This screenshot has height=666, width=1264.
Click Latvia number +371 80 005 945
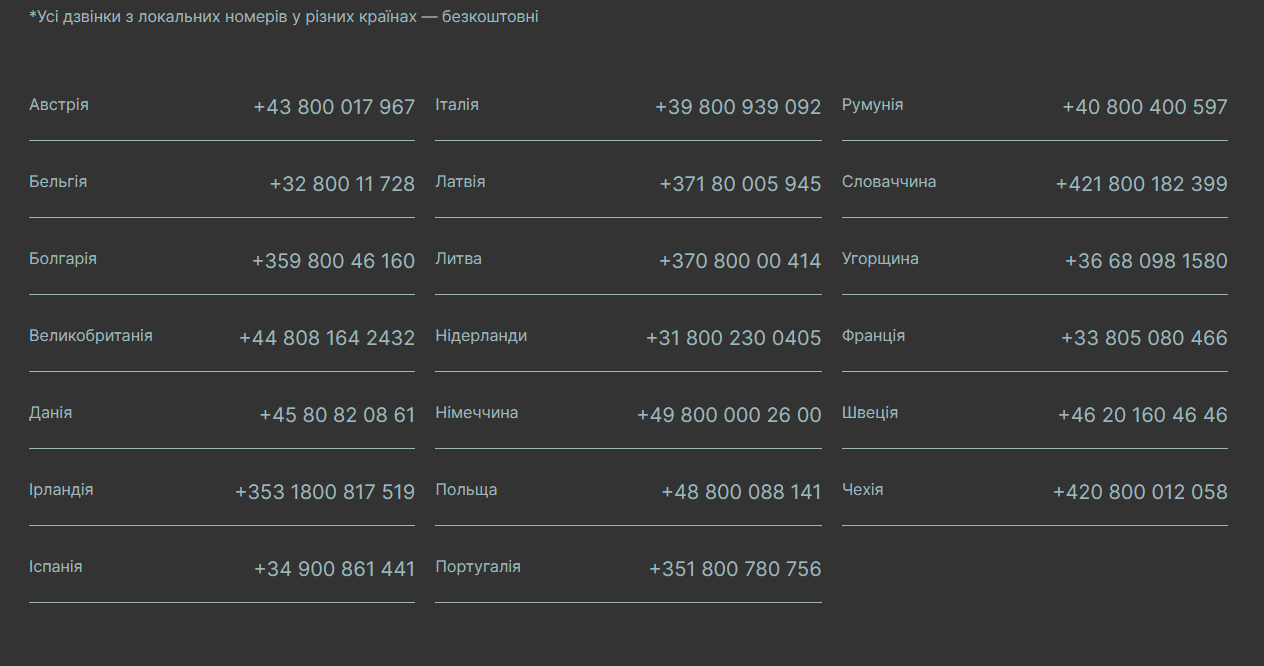[x=740, y=184]
